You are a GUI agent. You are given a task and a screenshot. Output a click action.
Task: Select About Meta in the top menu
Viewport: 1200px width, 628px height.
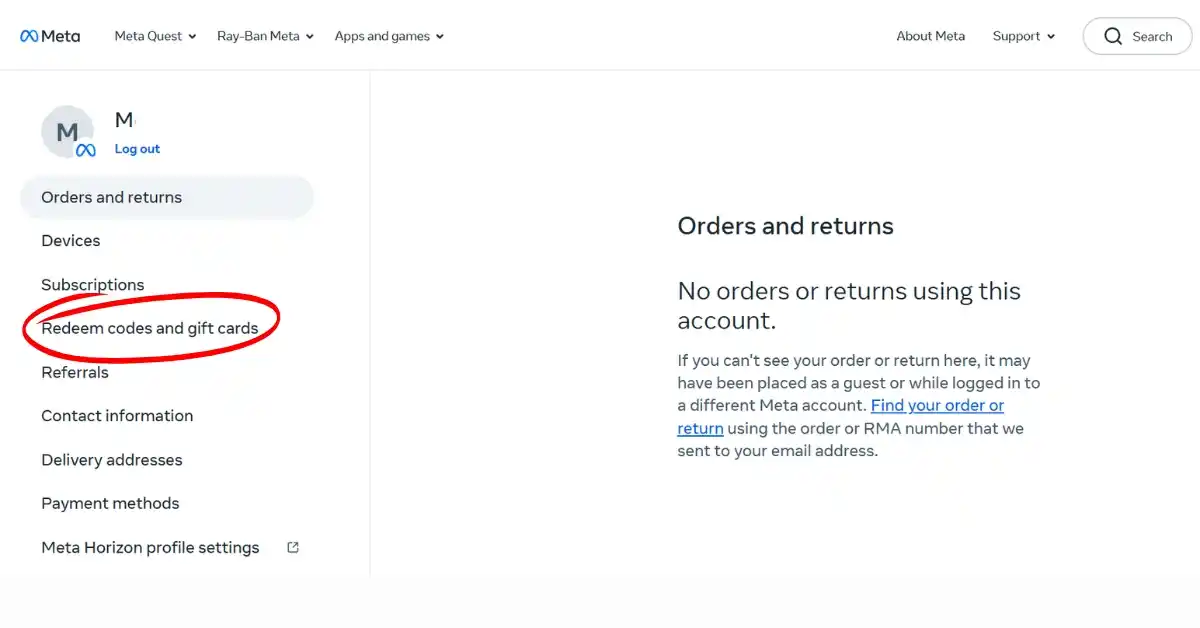(930, 35)
